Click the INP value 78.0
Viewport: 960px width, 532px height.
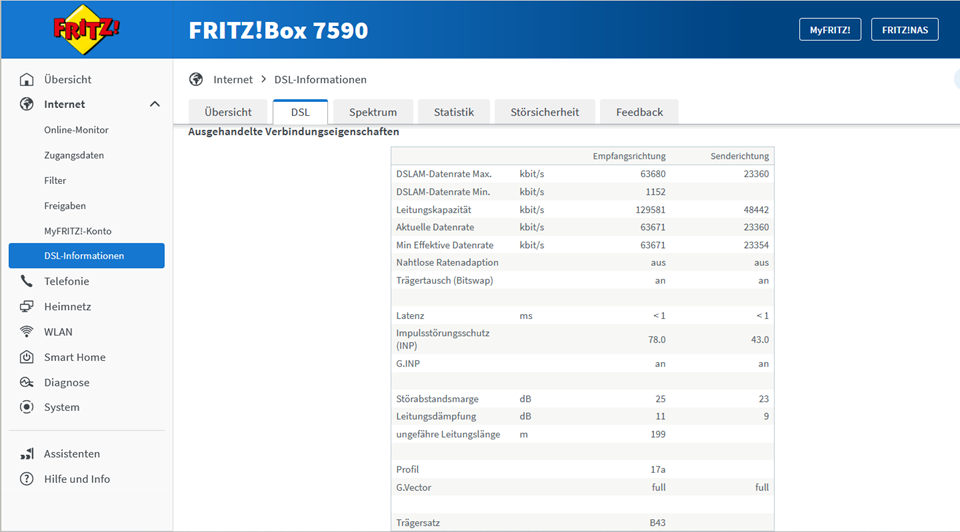coord(657,339)
